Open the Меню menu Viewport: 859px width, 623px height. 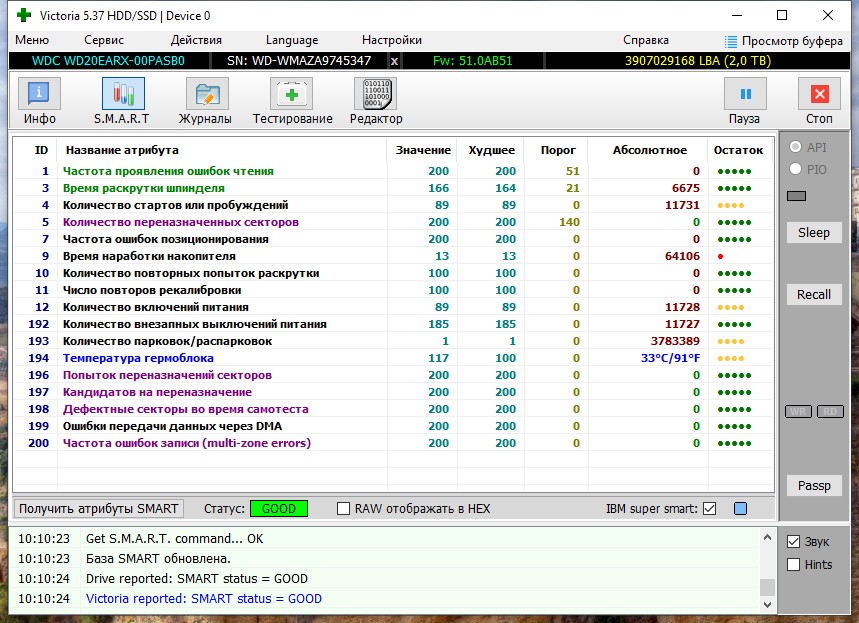point(32,40)
